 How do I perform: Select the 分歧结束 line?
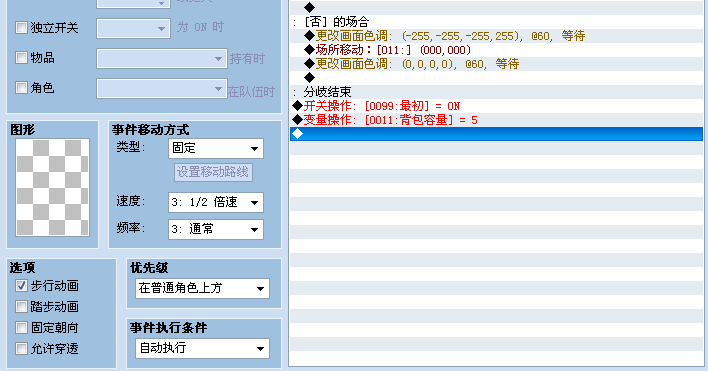pos(496,92)
